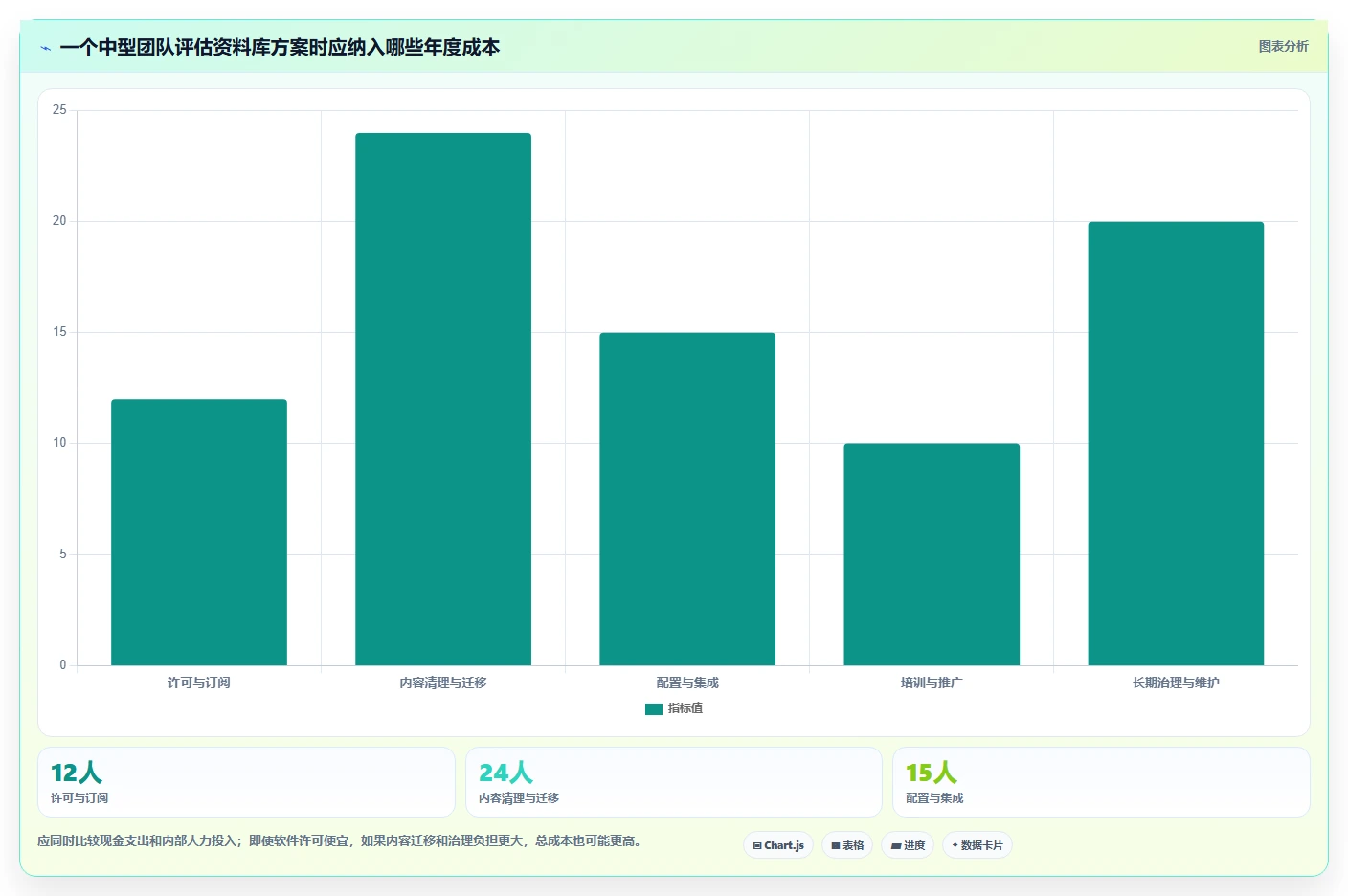1348x896 pixels.
Task: Click the y-axis value 5
Action: click(x=63, y=554)
